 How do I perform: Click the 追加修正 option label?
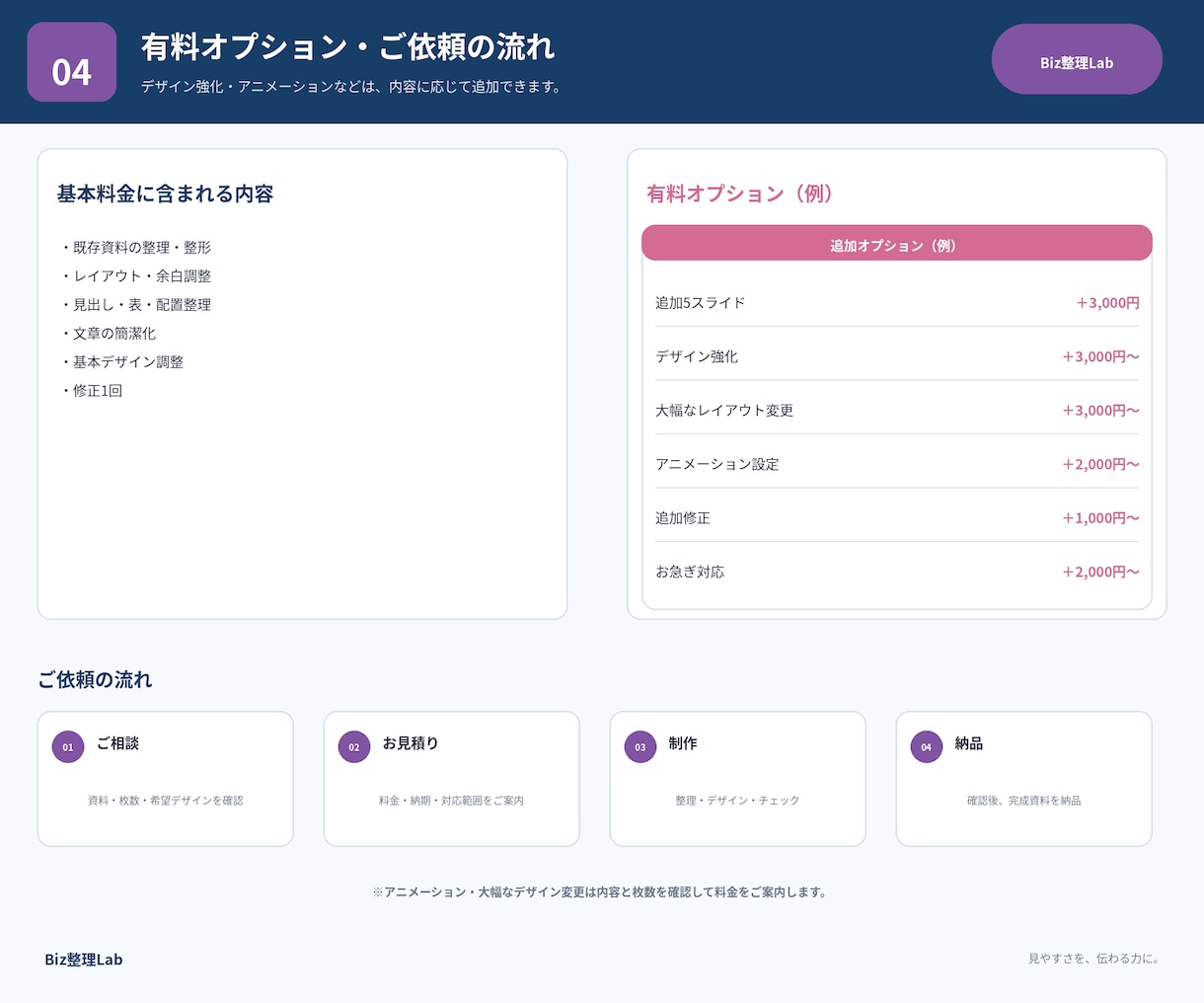pos(683,517)
